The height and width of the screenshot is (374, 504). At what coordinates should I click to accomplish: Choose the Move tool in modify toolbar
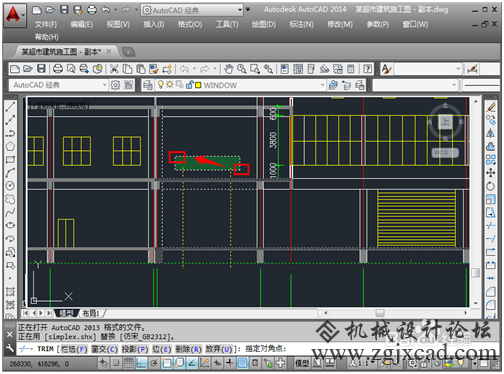coord(490,173)
